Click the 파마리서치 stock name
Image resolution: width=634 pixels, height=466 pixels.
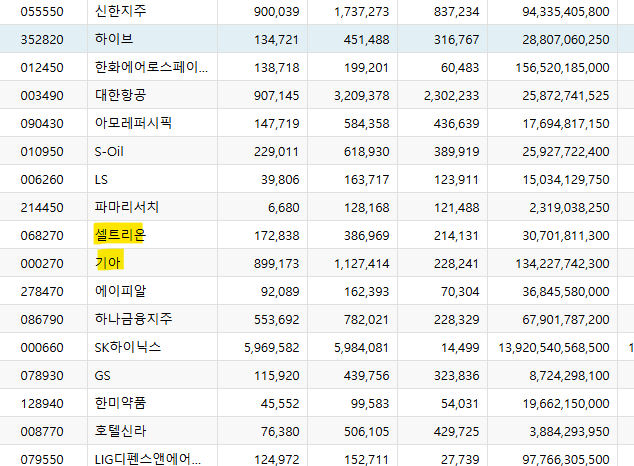tap(127, 207)
